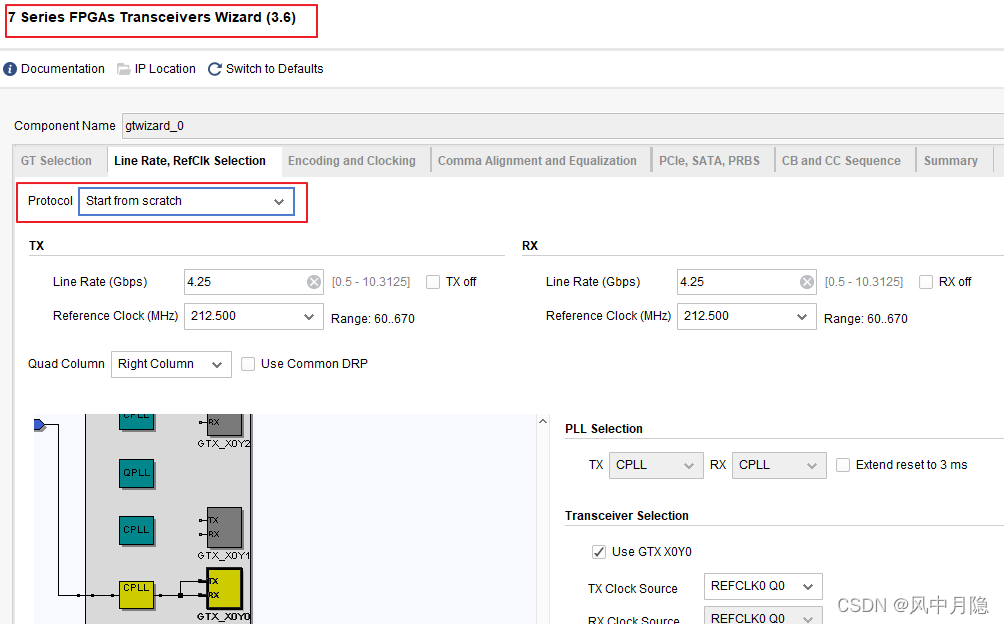This screenshot has width=1004, height=624.
Task: Click the IP Location folder icon
Action: pos(124,69)
